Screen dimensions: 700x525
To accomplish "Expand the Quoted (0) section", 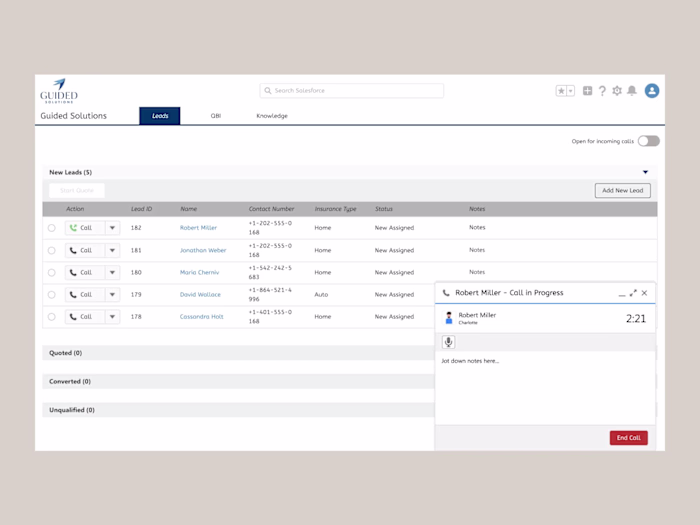I will coord(238,353).
